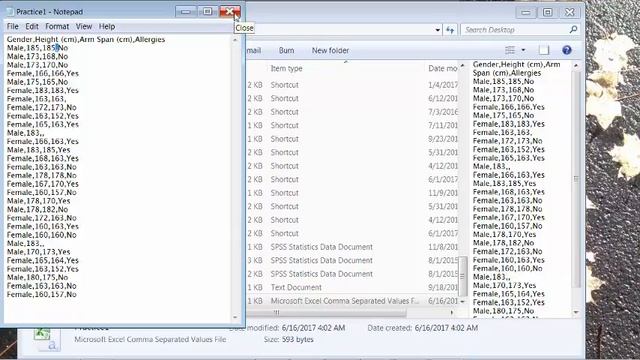The image size is (640, 360).
Task: Select the Shortcut row dated 11/9
Action: tap(352, 193)
